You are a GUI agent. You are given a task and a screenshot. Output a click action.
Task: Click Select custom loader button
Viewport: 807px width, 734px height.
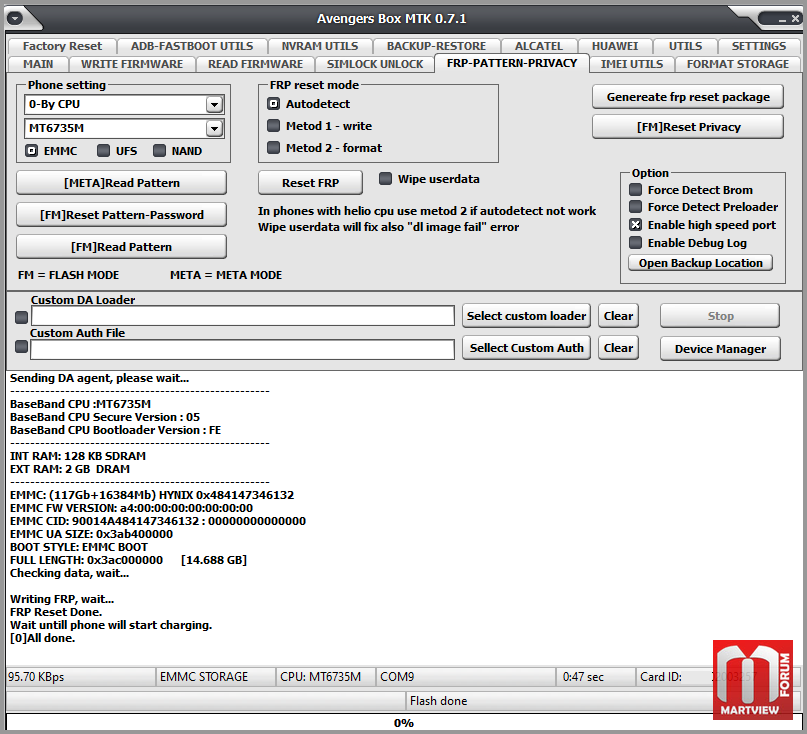(x=526, y=316)
